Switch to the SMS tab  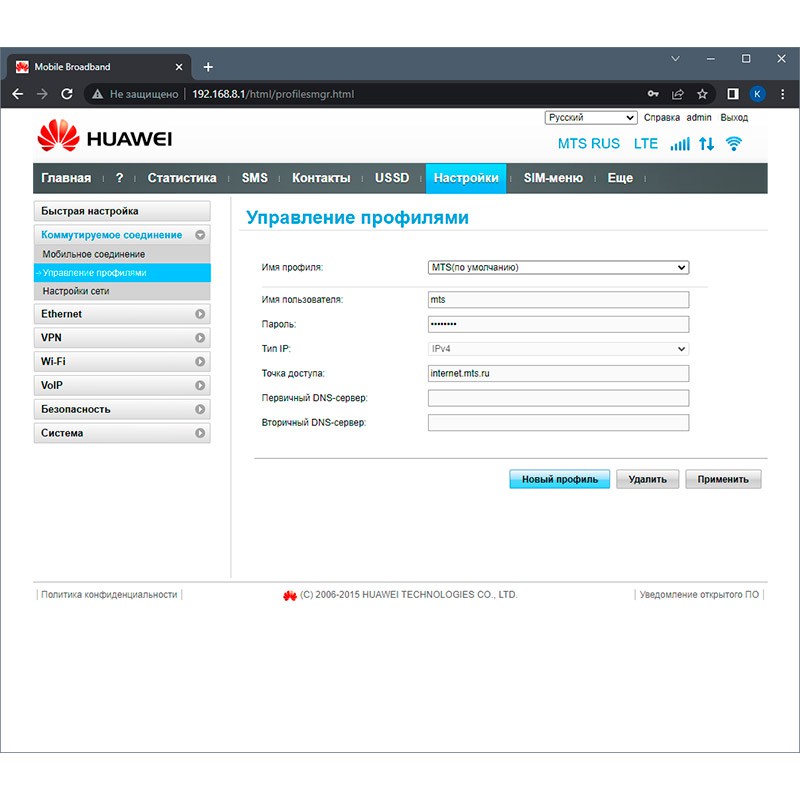[x=255, y=178]
